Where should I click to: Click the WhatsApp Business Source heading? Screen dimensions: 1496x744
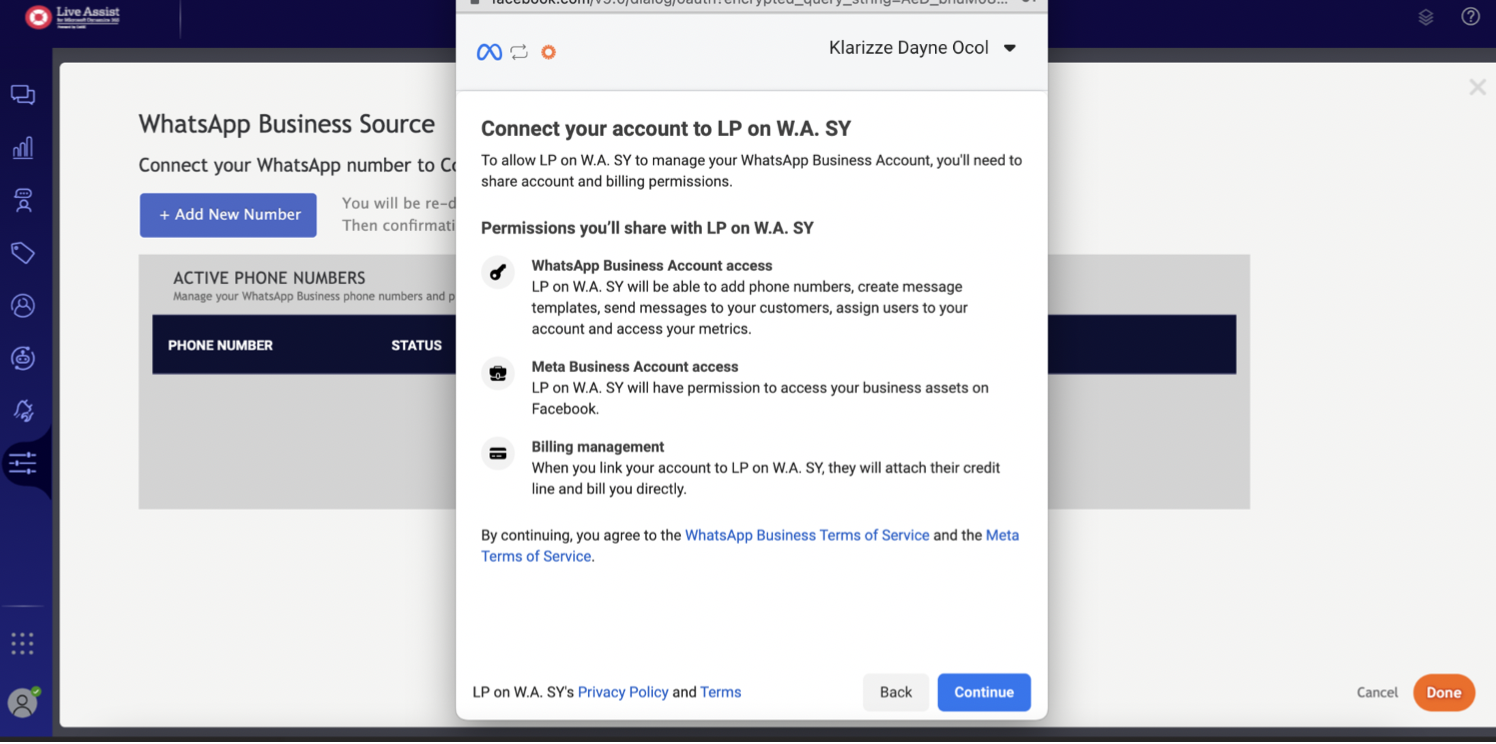coord(287,124)
